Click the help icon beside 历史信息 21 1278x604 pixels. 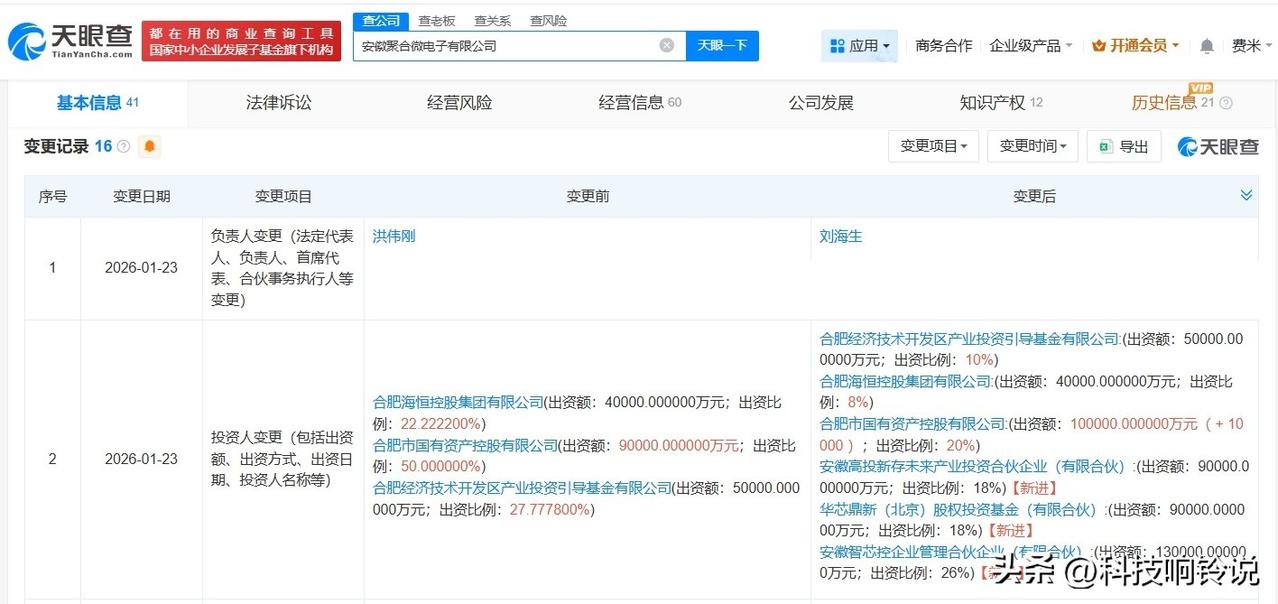1226,103
